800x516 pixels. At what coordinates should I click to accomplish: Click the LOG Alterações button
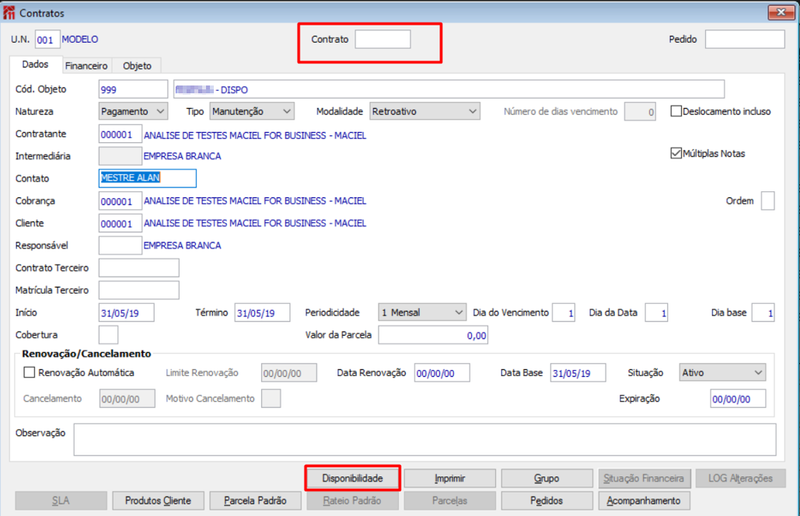click(740, 478)
